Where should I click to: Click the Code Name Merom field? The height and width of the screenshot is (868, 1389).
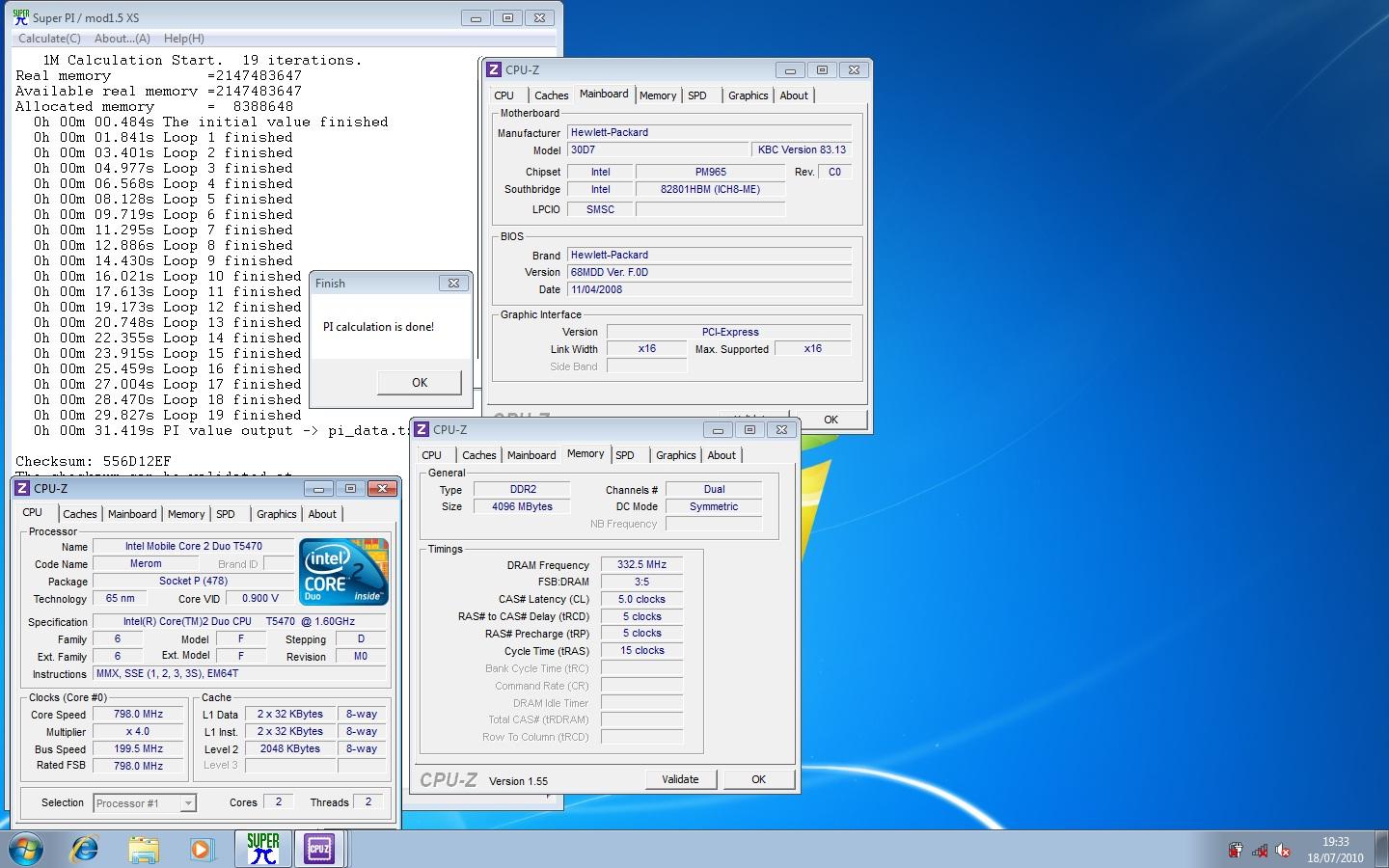tap(146, 563)
